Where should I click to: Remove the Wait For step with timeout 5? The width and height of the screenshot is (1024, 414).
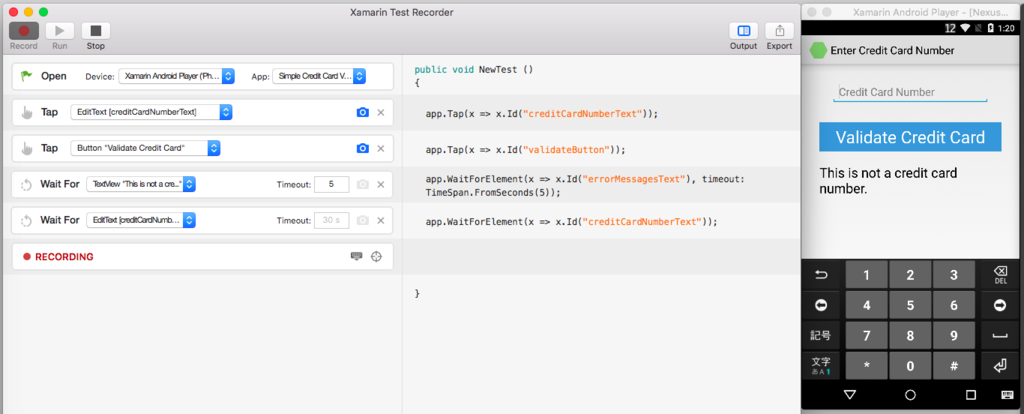coord(381,184)
